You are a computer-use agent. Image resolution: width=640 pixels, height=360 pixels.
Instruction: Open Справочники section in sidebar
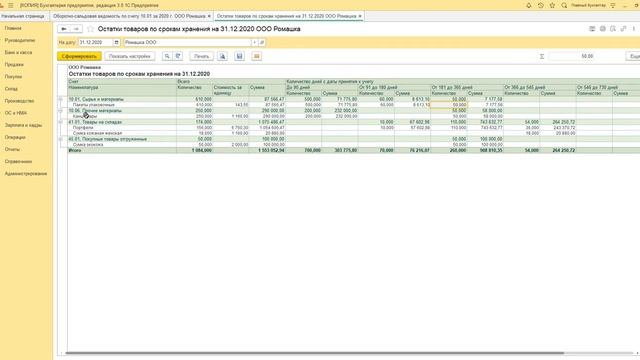18,162
